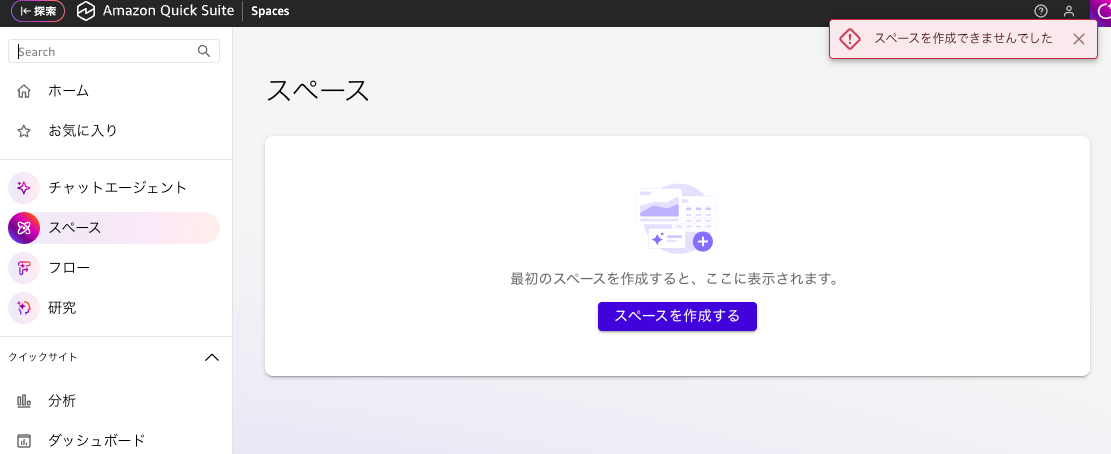
Task: Open ダッシュボード in the sidebar
Action: pyautogui.click(x=113, y=441)
